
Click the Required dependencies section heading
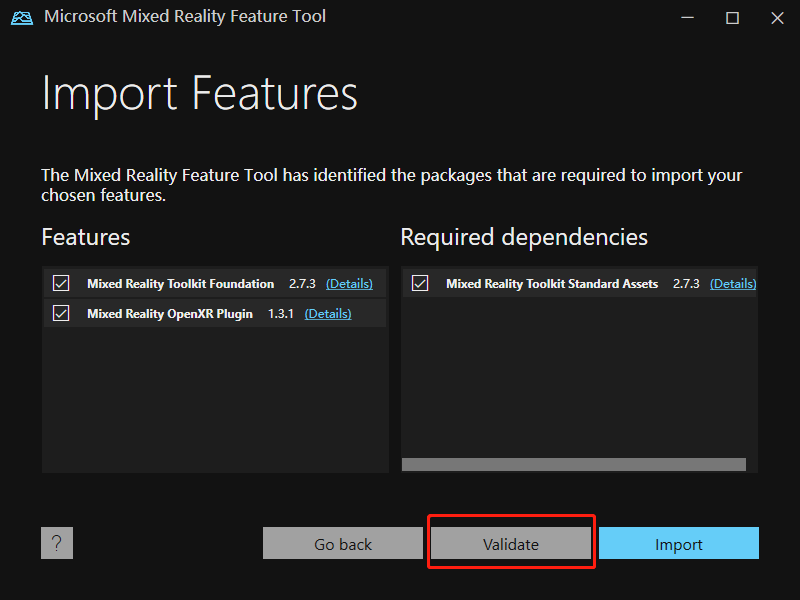click(x=524, y=238)
